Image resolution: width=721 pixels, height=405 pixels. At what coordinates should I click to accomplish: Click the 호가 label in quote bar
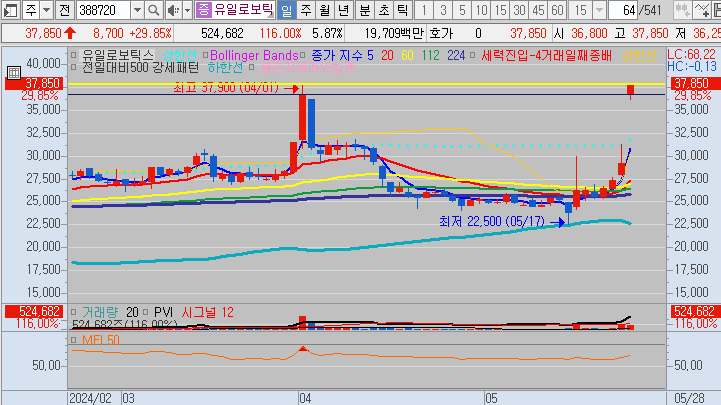441,33
